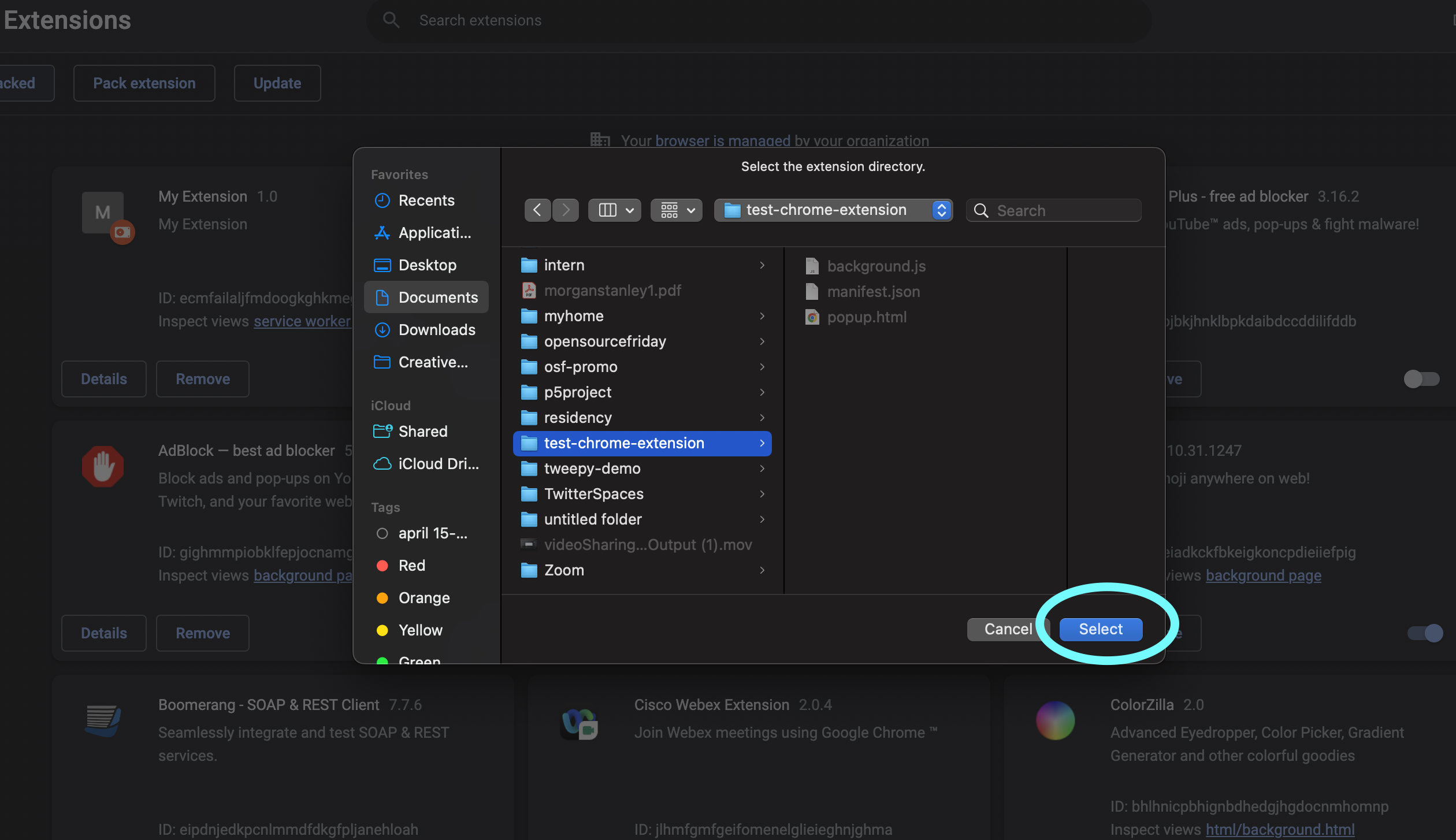Open Recents in the Favorites sidebar
This screenshot has width=1456, height=840.
coord(426,200)
